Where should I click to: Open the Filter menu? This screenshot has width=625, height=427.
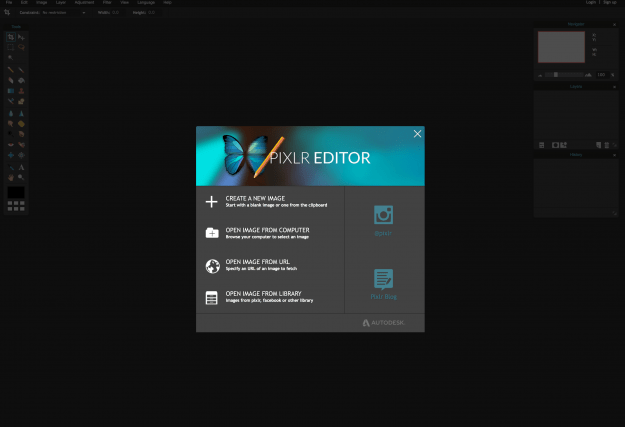(107, 2)
